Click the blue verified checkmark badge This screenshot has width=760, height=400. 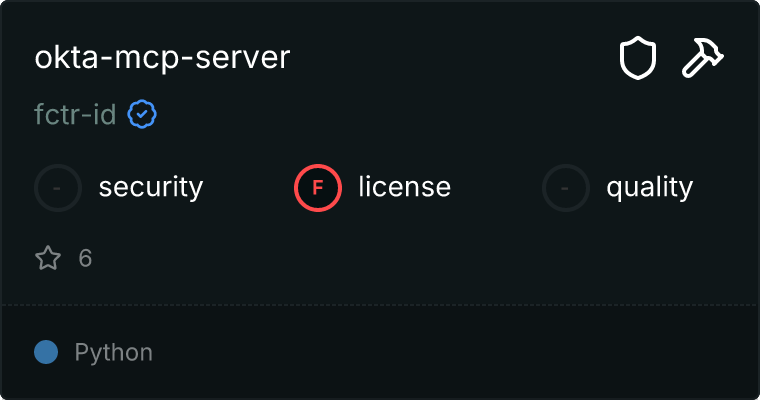coord(142,115)
